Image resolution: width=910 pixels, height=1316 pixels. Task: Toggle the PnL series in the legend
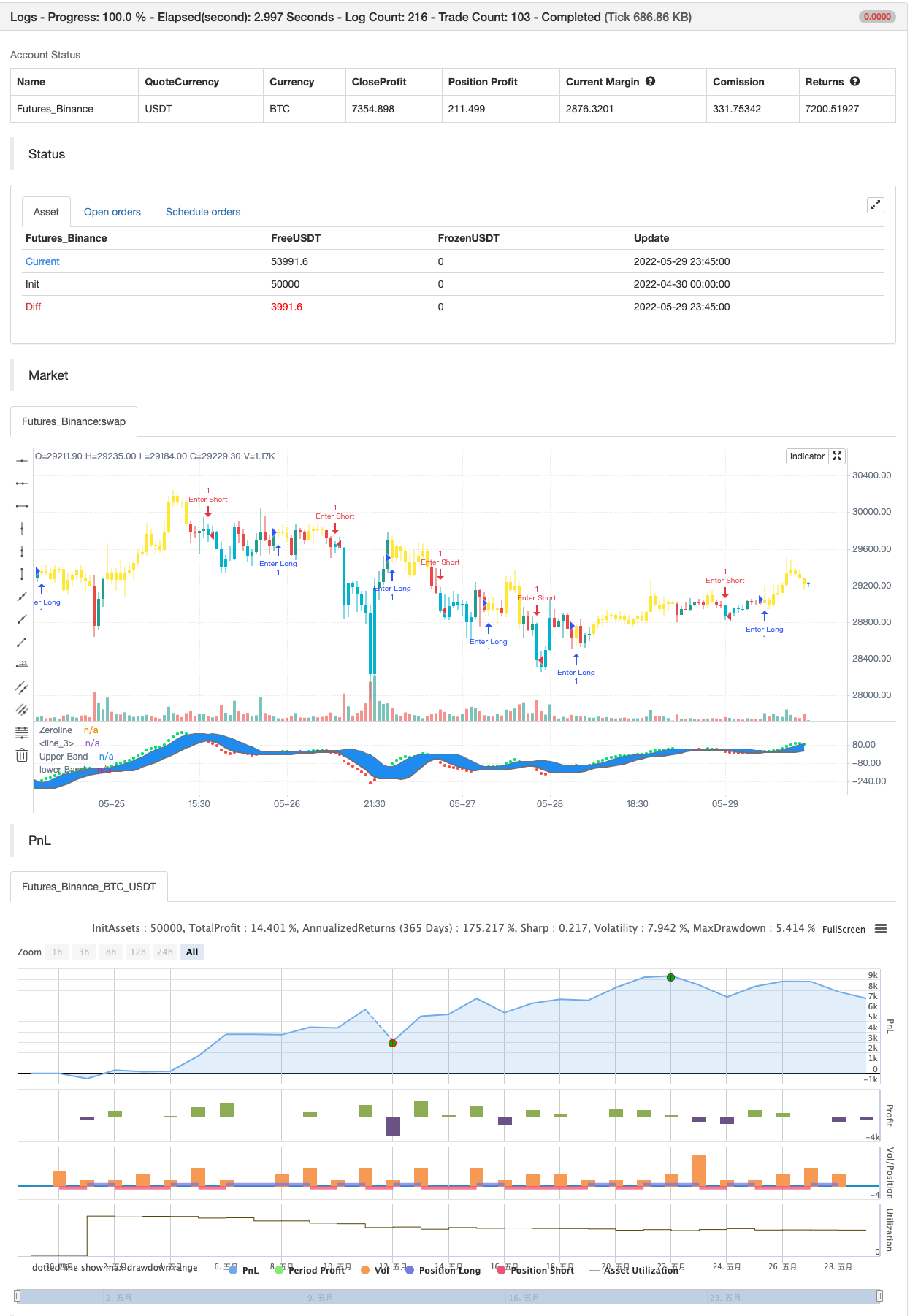pos(244,1270)
